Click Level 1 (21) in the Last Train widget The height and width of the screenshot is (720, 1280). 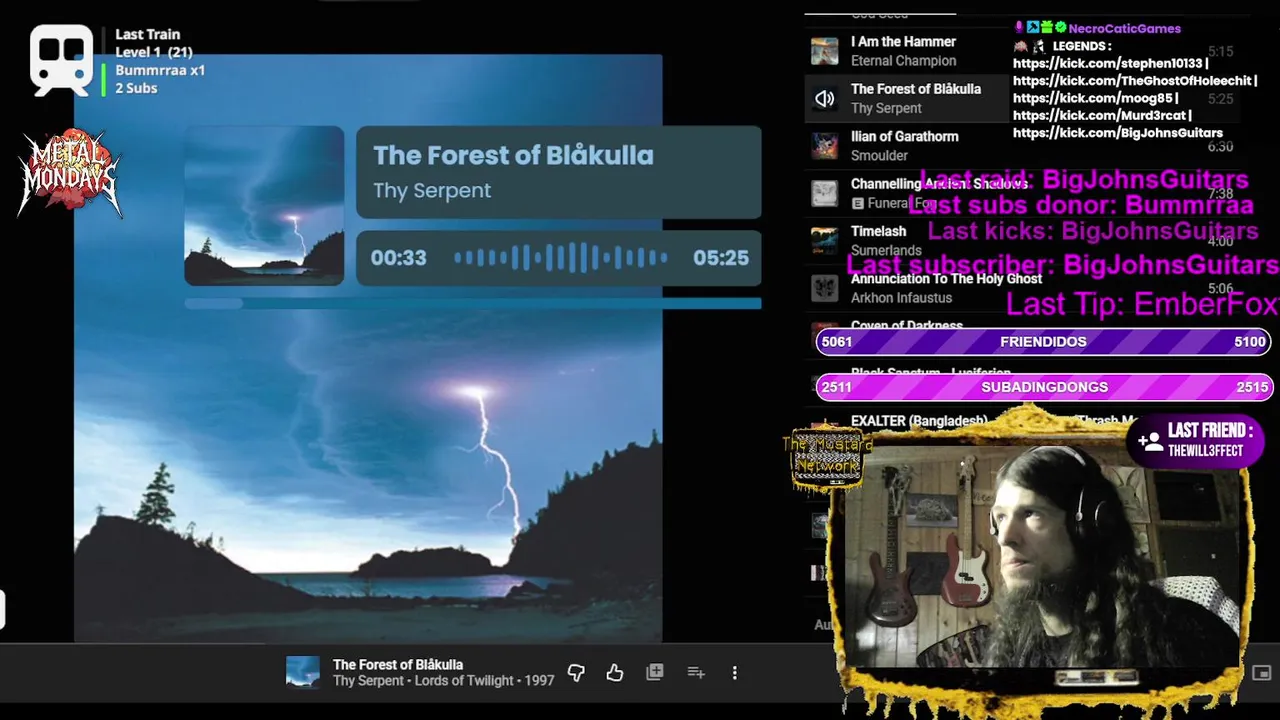[x=154, y=52]
